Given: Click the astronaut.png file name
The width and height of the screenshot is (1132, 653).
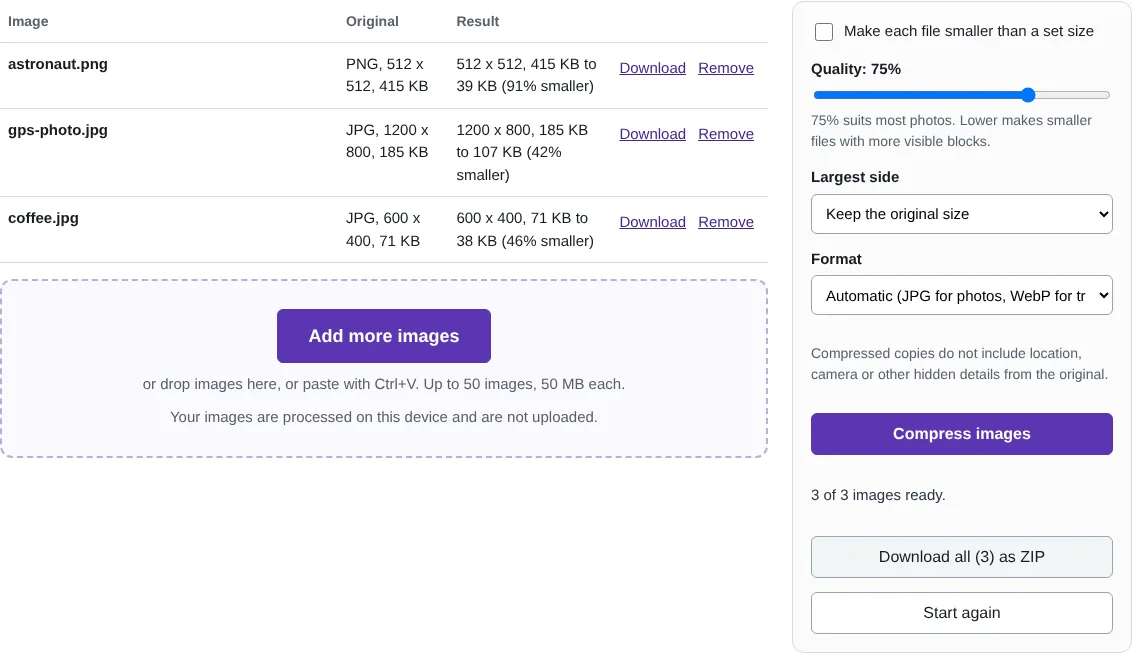Looking at the screenshot, I should [58, 64].
